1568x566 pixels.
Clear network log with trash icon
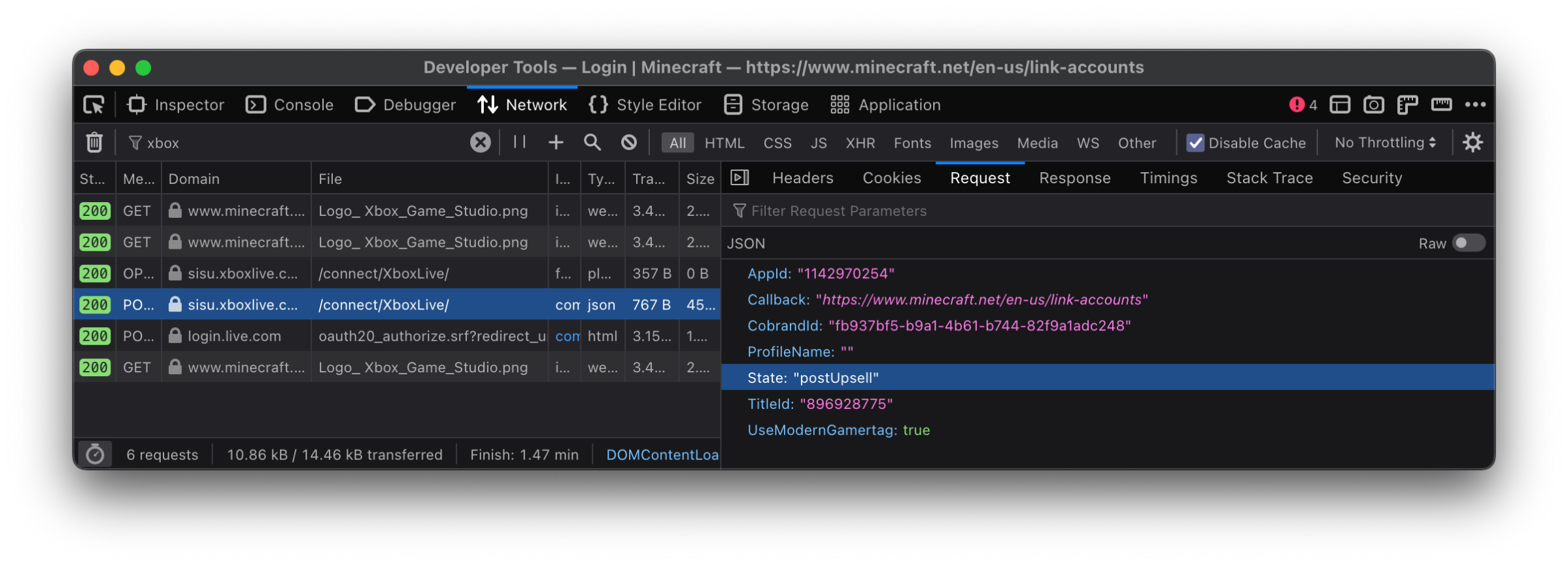[94, 143]
